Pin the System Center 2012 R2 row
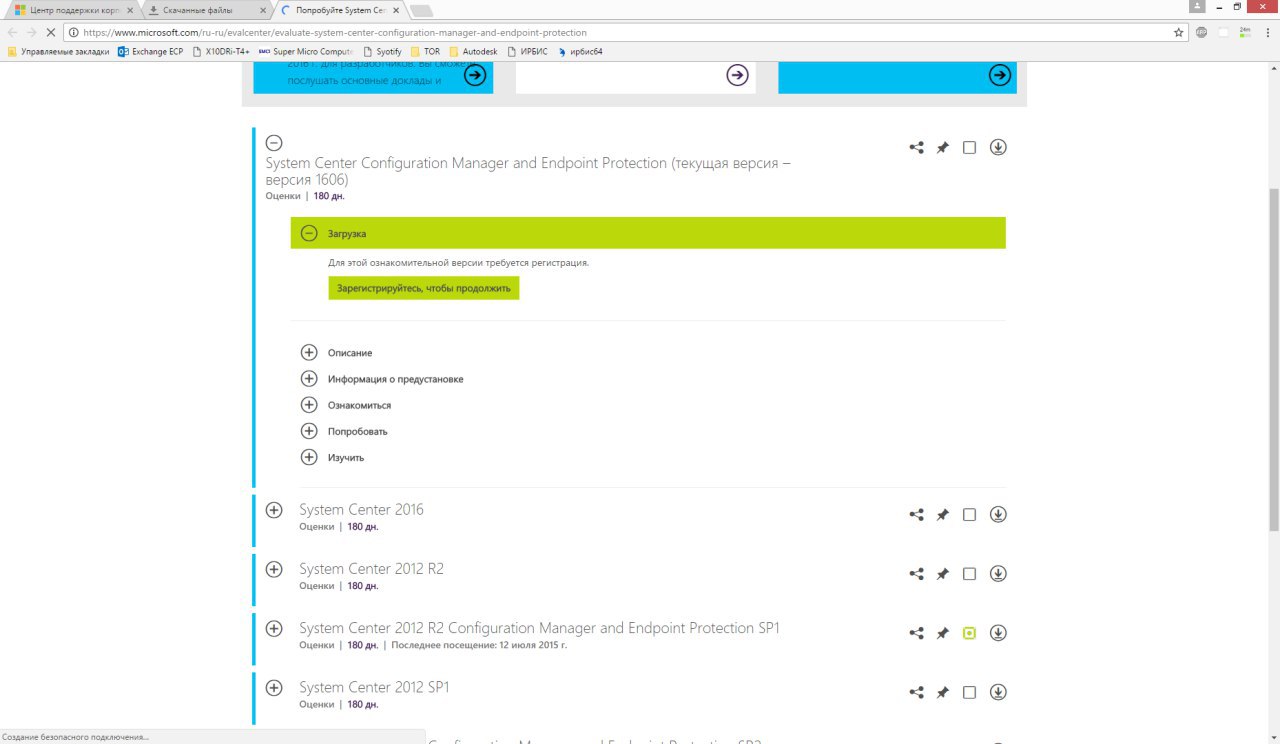This screenshot has width=1280, height=744. click(x=942, y=574)
